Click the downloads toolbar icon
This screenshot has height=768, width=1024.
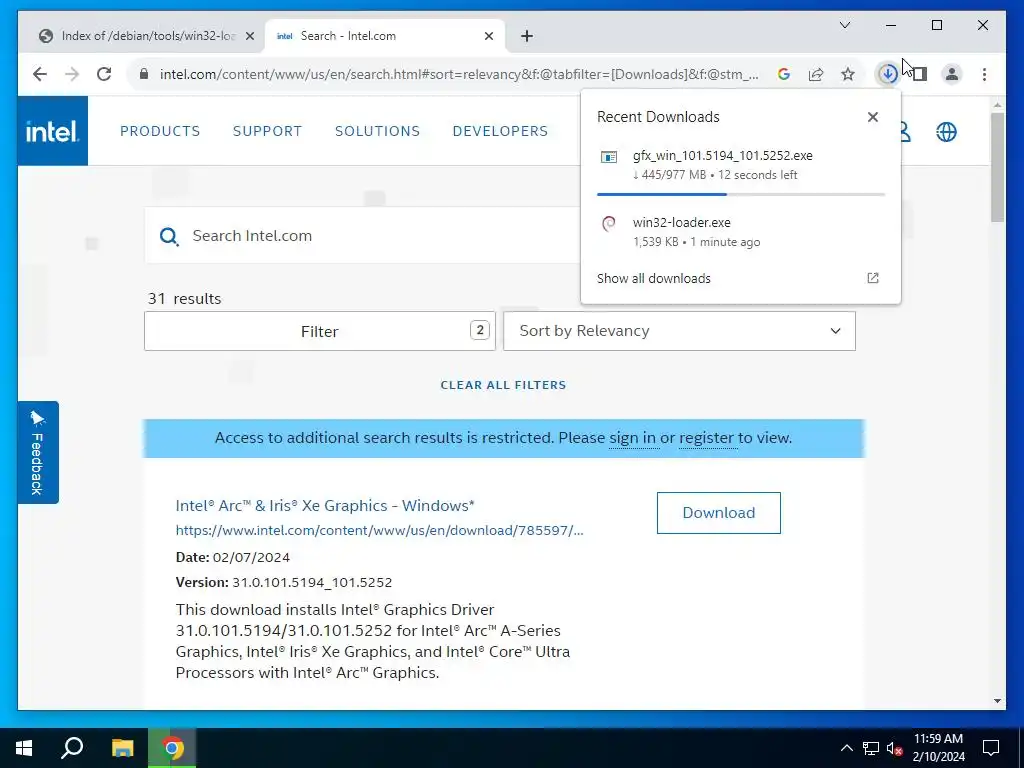pyautogui.click(x=888, y=74)
